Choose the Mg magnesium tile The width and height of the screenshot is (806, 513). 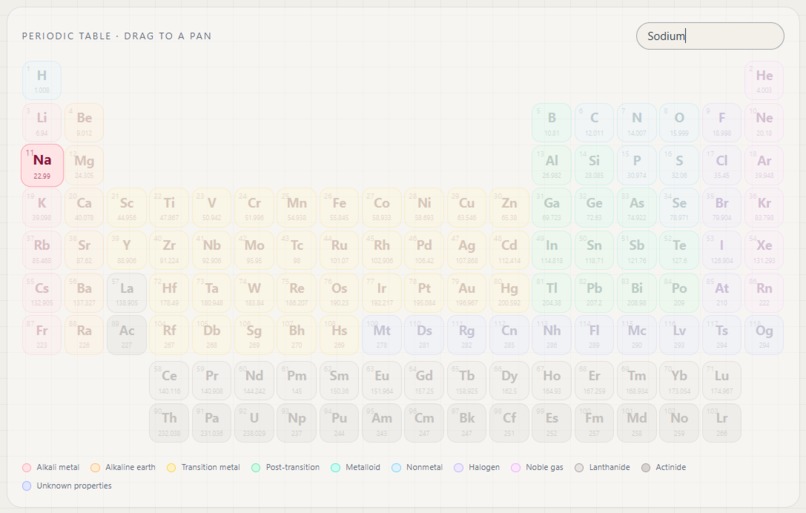[x=84, y=166]
